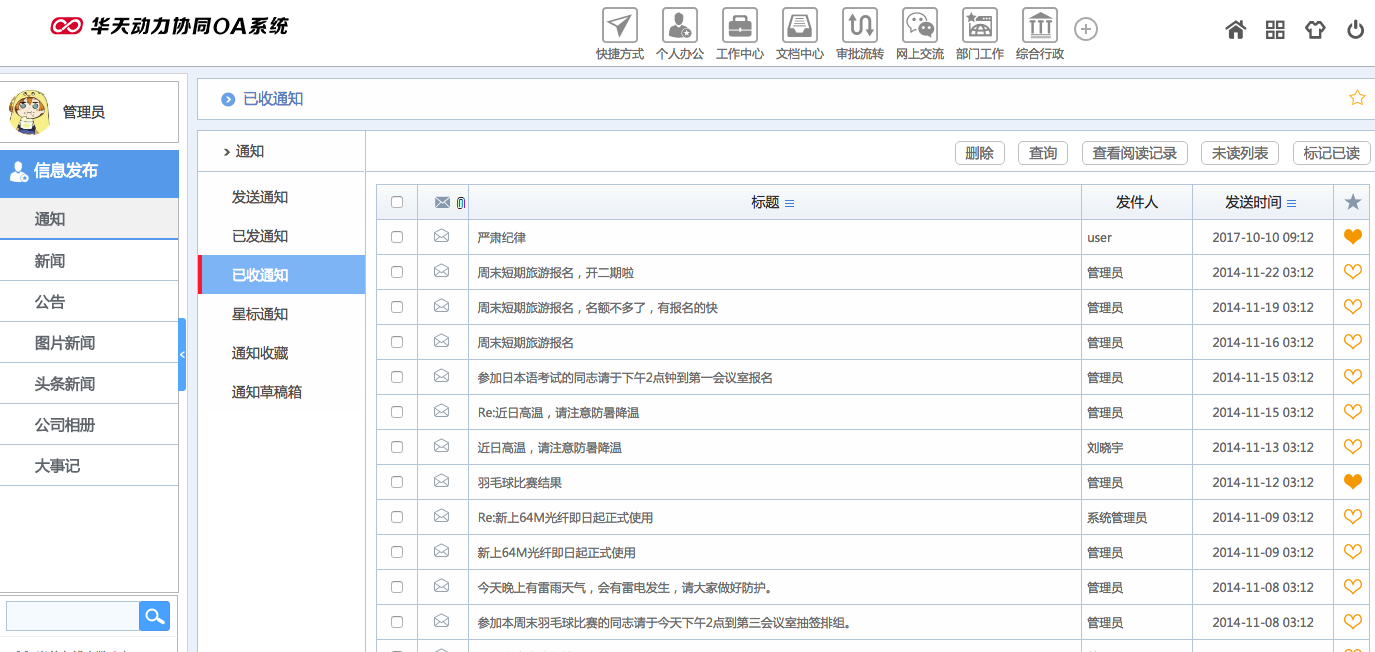1375x652 pixels.
Task: Open the 快捷方式 paper plane icon
Action: click(x=620, y=26)
